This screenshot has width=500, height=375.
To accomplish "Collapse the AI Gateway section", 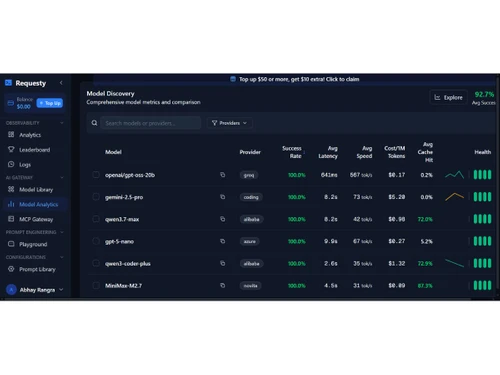I will (x=62, y=177).
